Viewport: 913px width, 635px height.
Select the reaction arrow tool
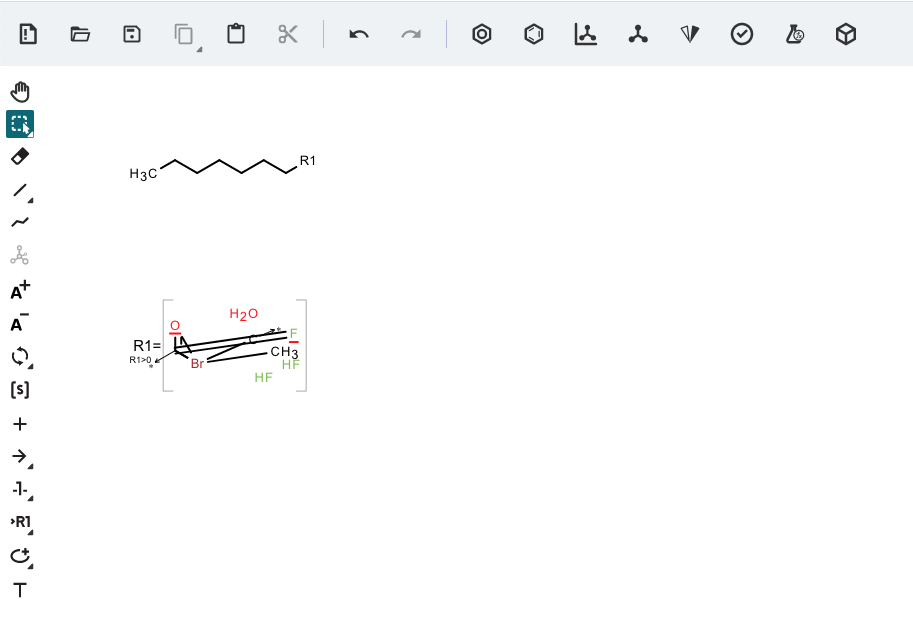point(20,456)
